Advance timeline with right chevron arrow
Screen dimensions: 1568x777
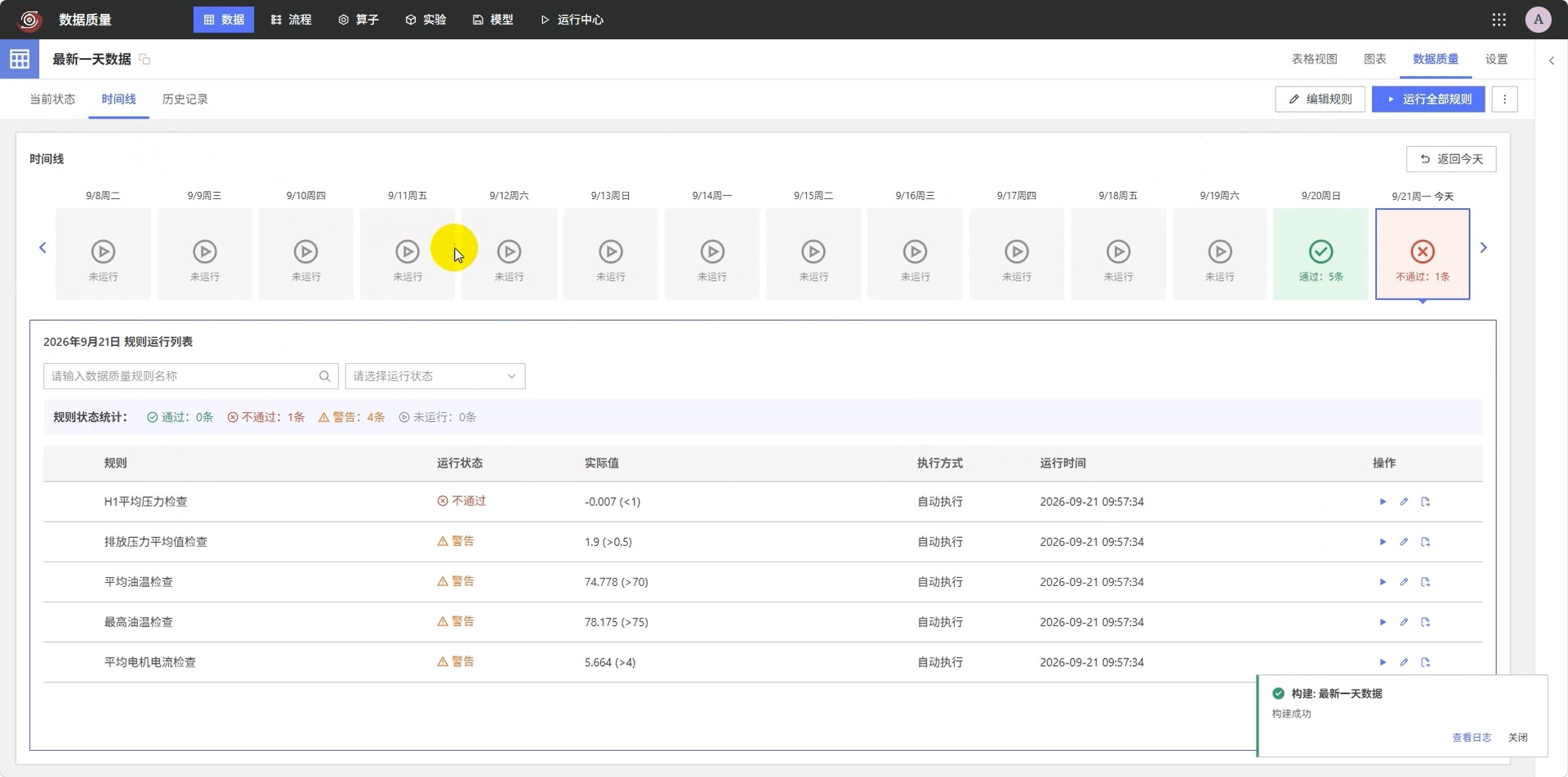[1483, 247]
